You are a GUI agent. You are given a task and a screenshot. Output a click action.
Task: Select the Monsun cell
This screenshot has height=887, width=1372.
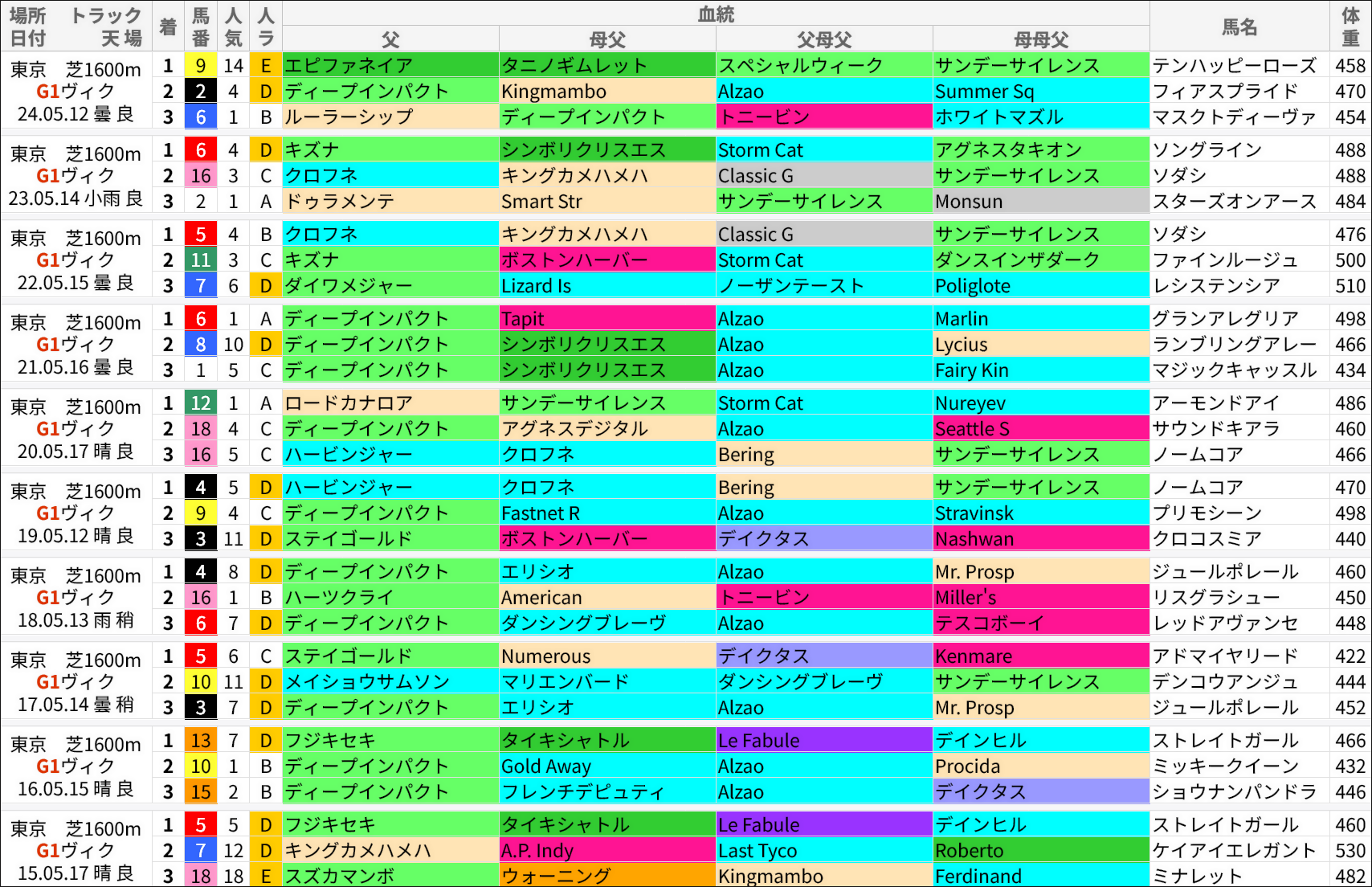click(x=1041, y=202)
